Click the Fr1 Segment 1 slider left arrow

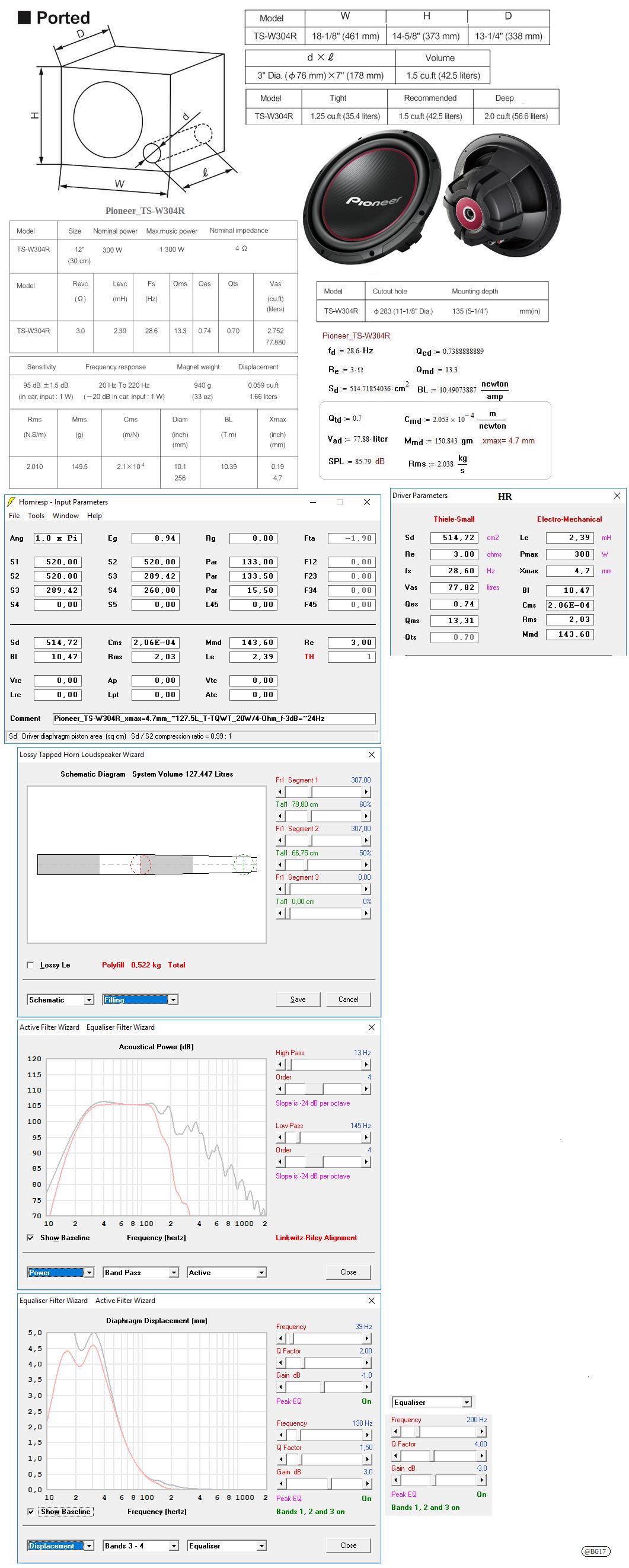pyautogui.click(x=280, y=792)
